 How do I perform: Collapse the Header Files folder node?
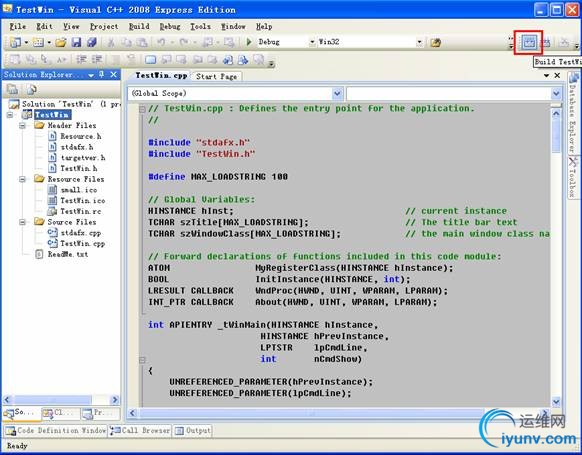(x=22, y=125)
